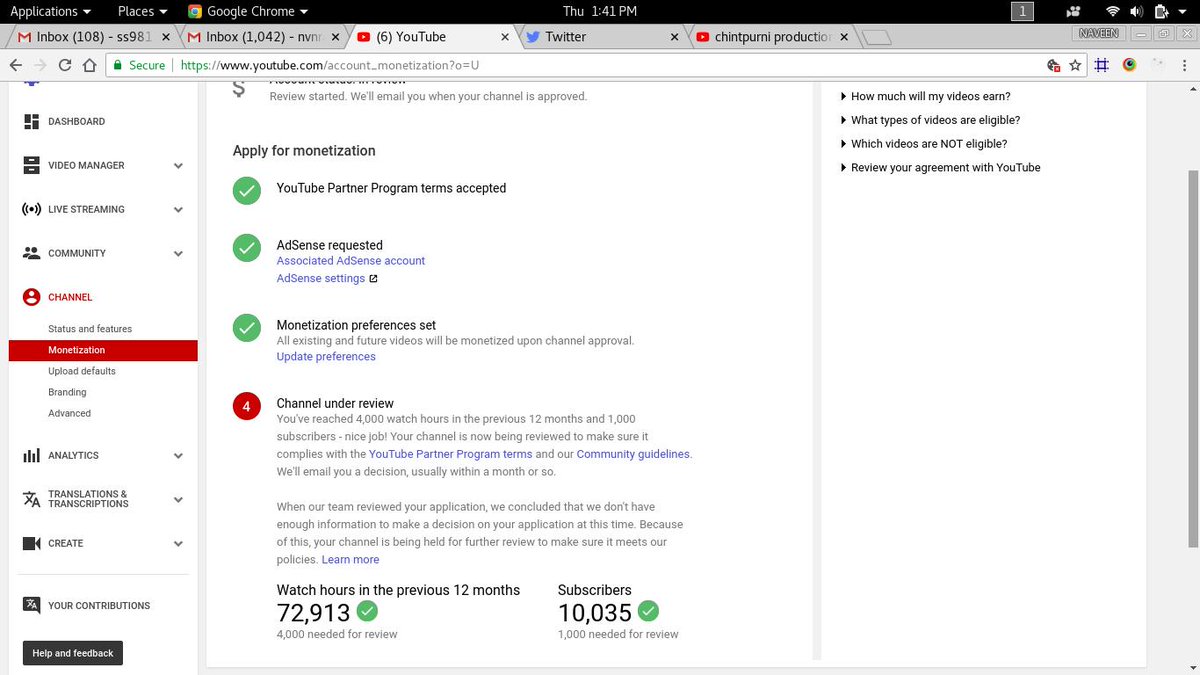
Task: Reload the page with Chrome refresh
Action: 65,65
